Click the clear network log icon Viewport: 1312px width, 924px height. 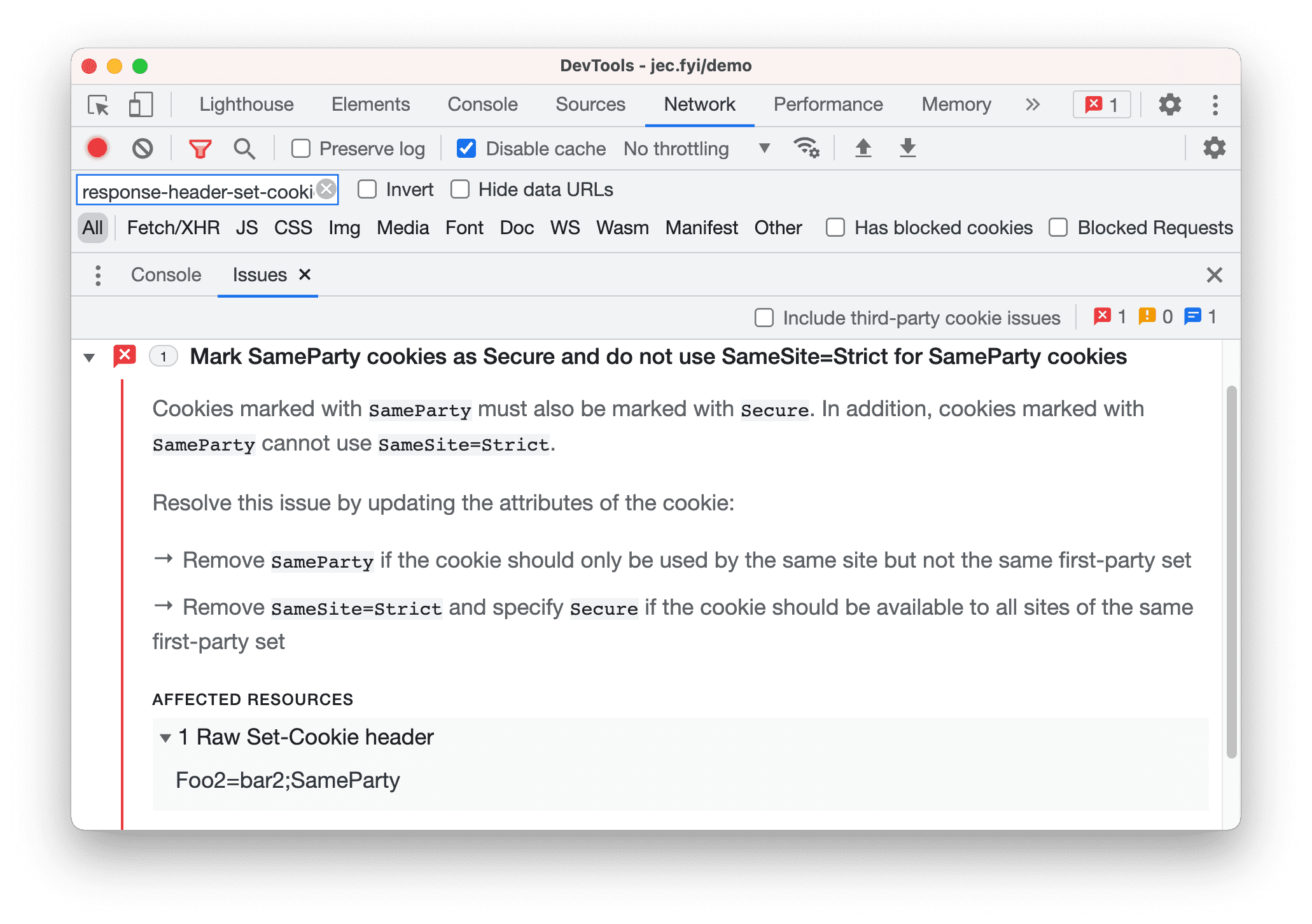point(143,149)
